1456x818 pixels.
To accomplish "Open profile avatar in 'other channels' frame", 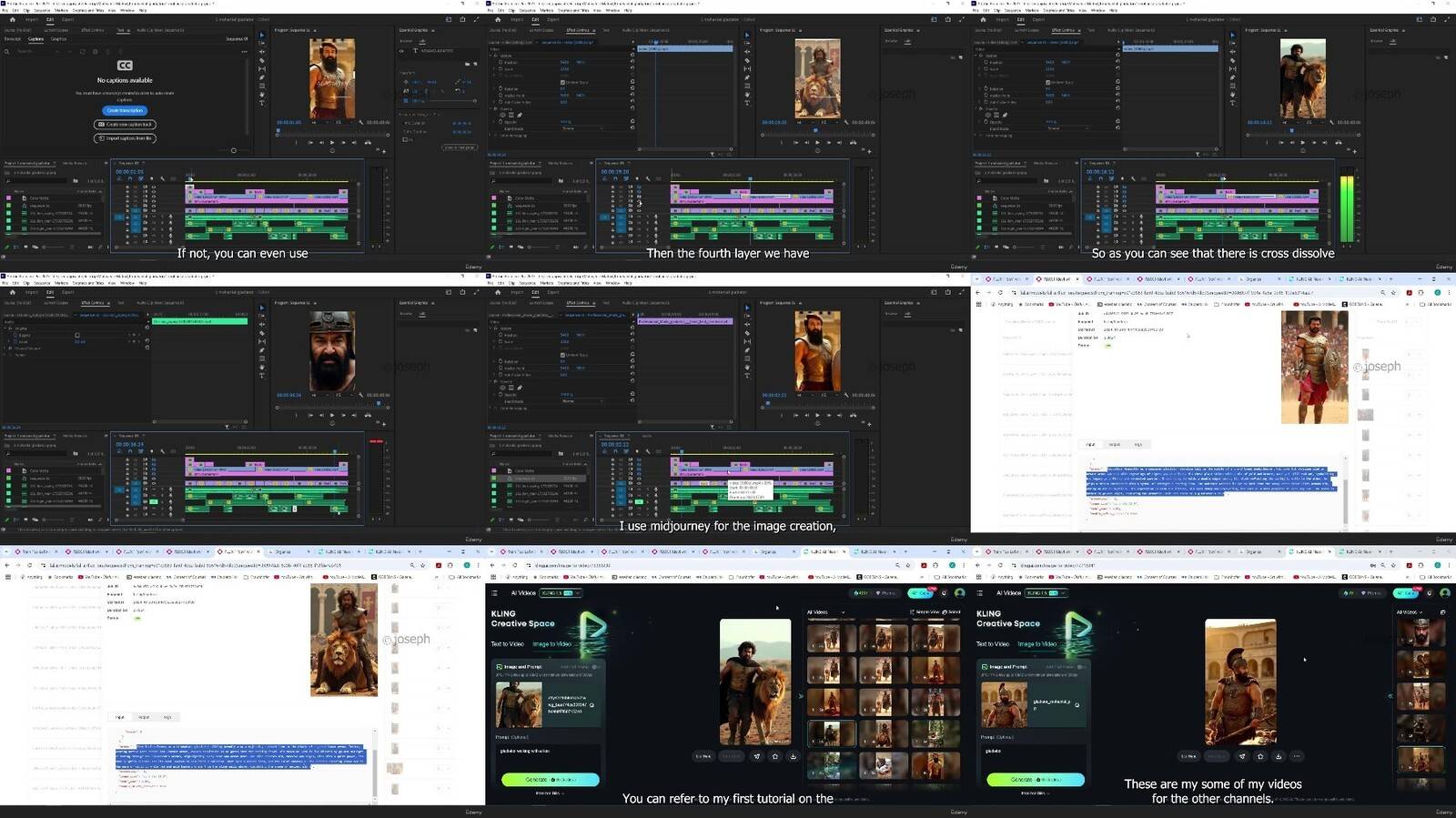I will click(x=1445, y=593).
